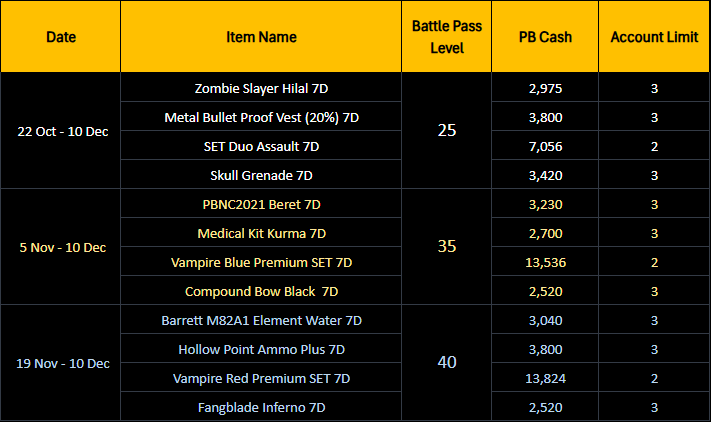Click the 22 Oct - 10 Dec date cell
This screenshot has height=422, width=711.
60,131
